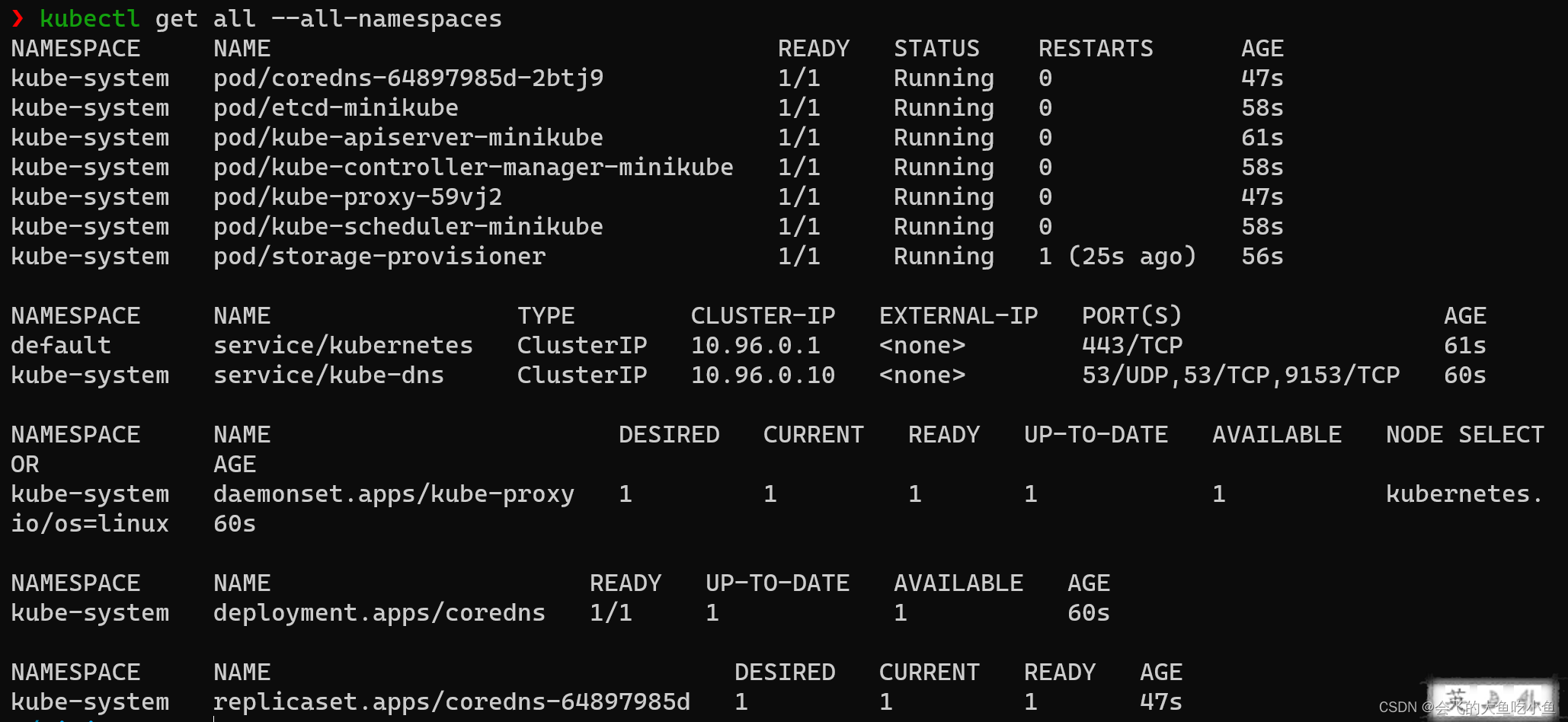Click pod/kube-proxy-59vj2 entry
Viewport: 1568px width, 722px height.
[358, 197]
